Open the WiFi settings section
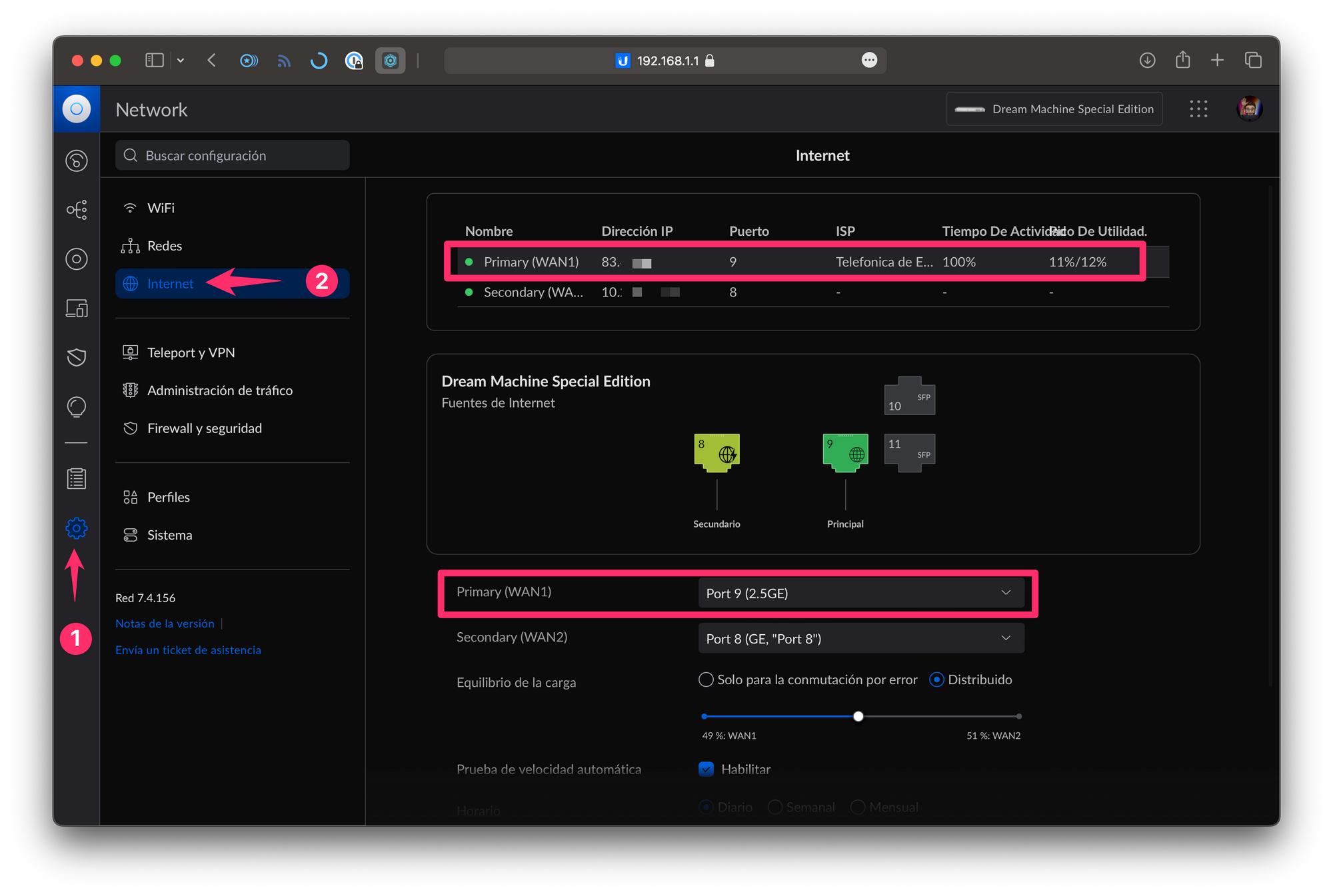Screen dimensions: 1333x896 tap(232, 208)
